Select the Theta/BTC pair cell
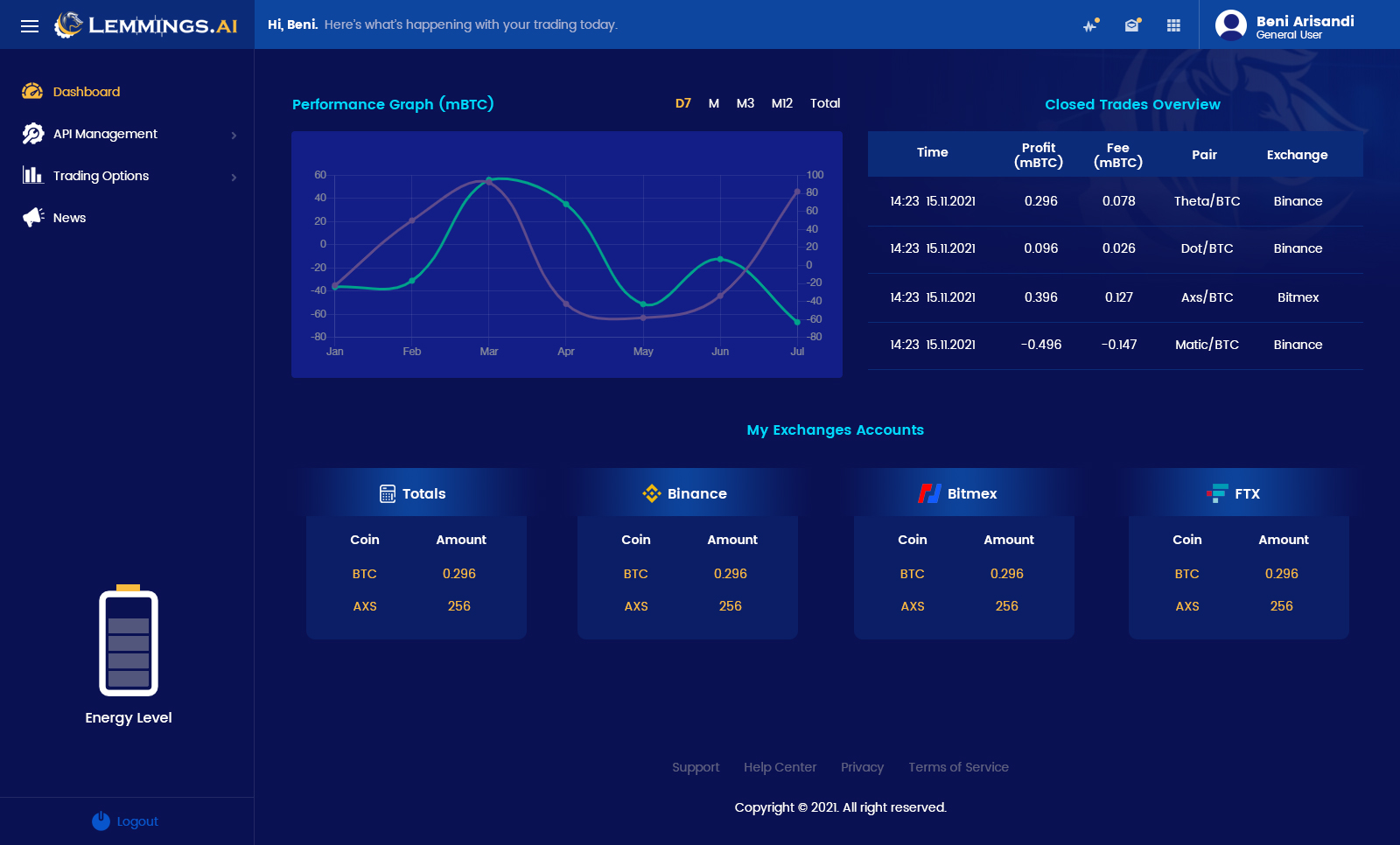 pos(1207,201)
